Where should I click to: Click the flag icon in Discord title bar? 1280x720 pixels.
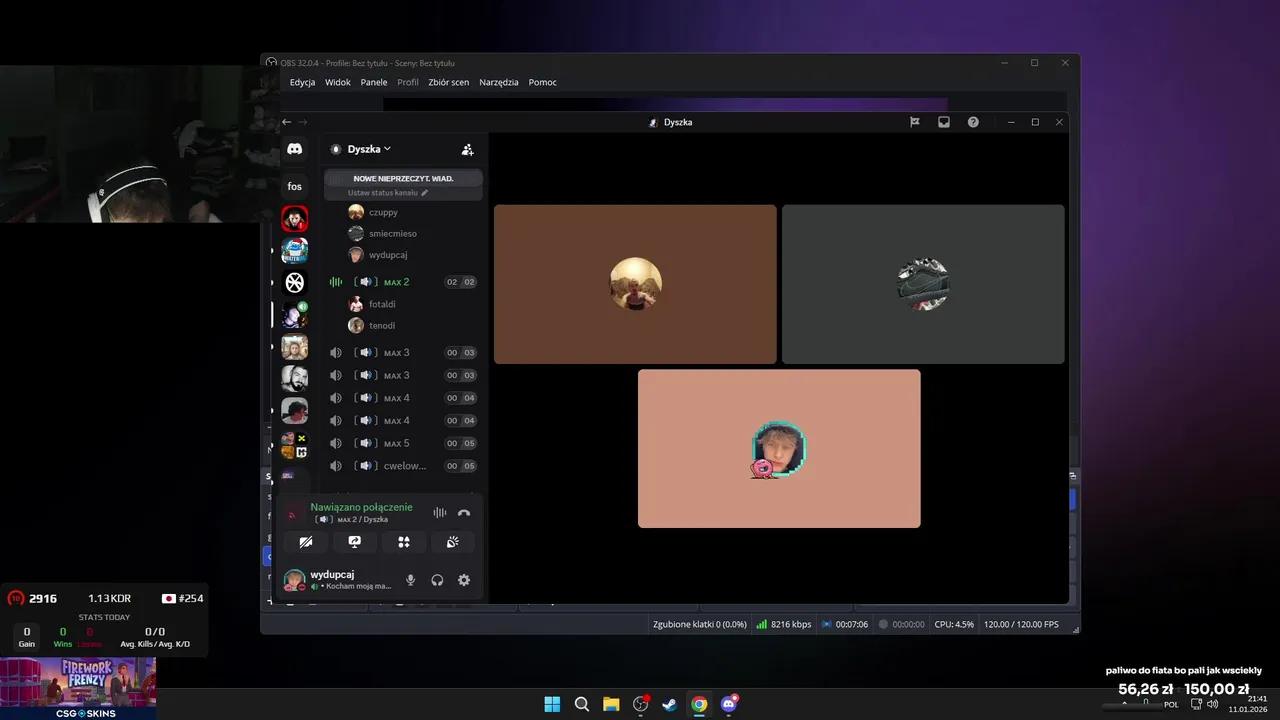(x=914, y=122)
